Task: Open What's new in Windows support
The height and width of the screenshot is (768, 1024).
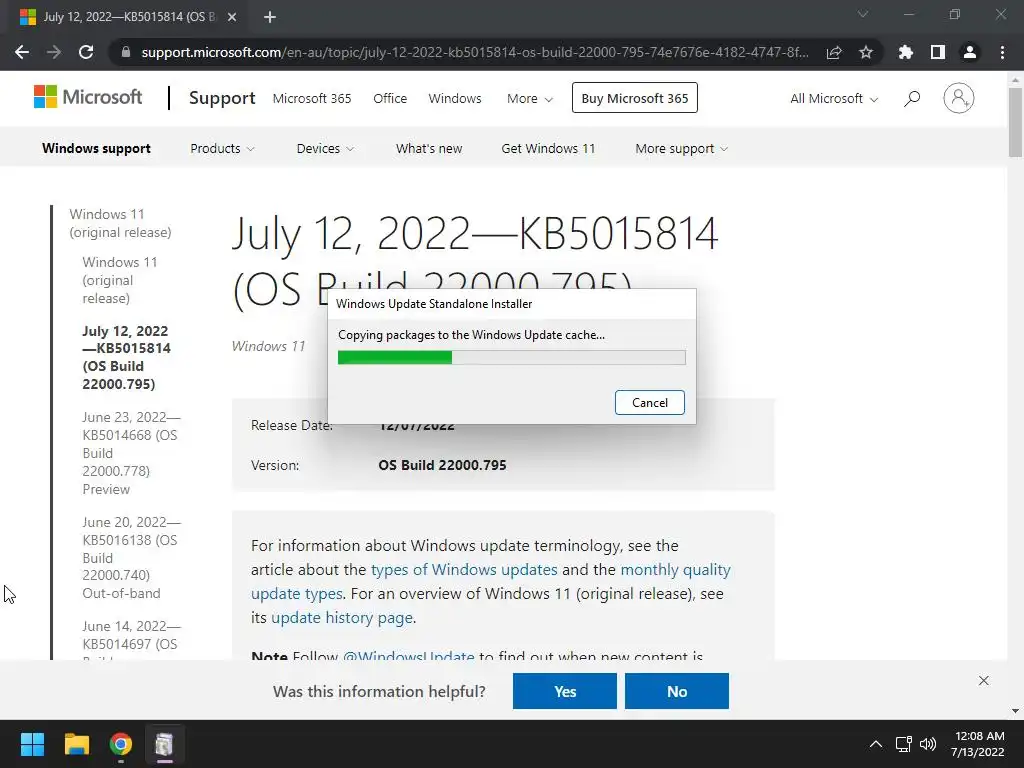Action: tap(428, 148)
